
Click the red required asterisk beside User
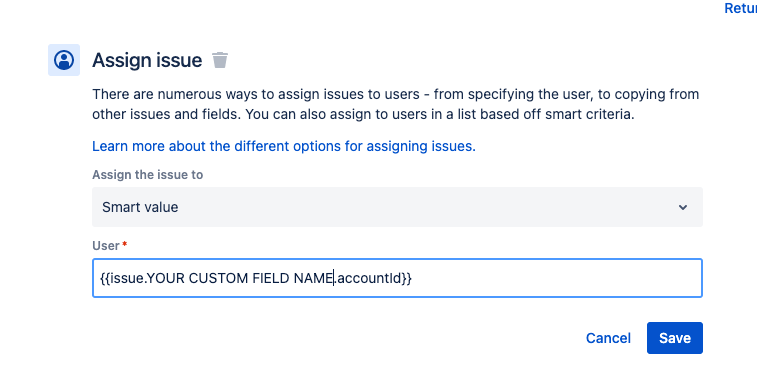pos(125,245)
